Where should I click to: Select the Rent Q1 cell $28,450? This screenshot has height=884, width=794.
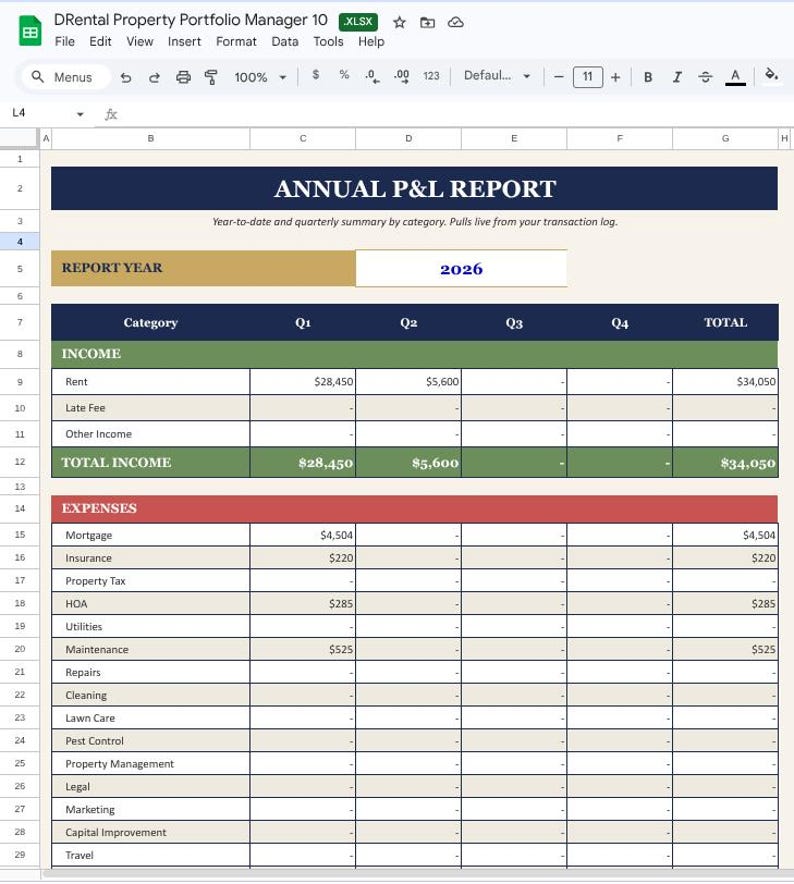tap(303, 382)
